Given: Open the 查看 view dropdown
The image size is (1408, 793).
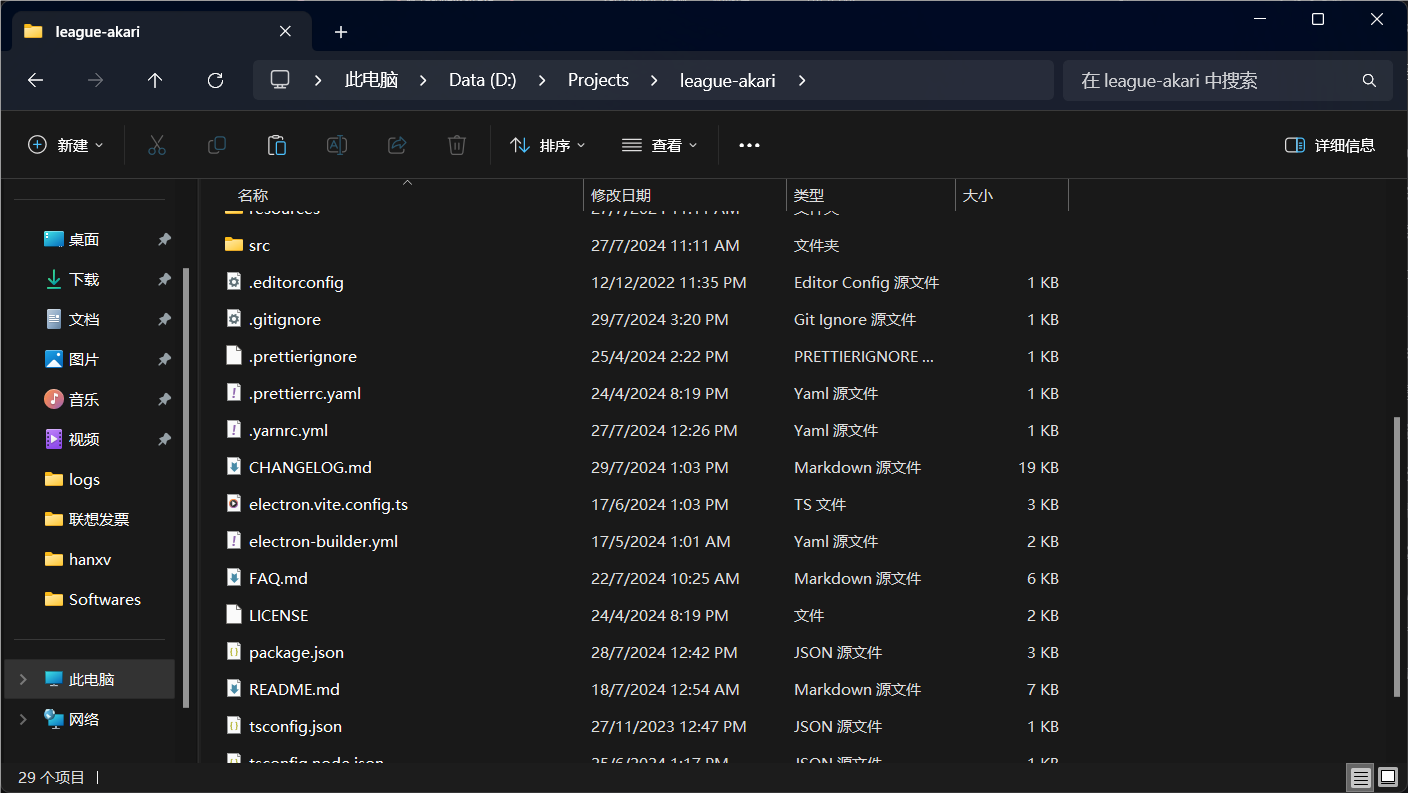Looking at the screenshot, I should click(659, 145).
